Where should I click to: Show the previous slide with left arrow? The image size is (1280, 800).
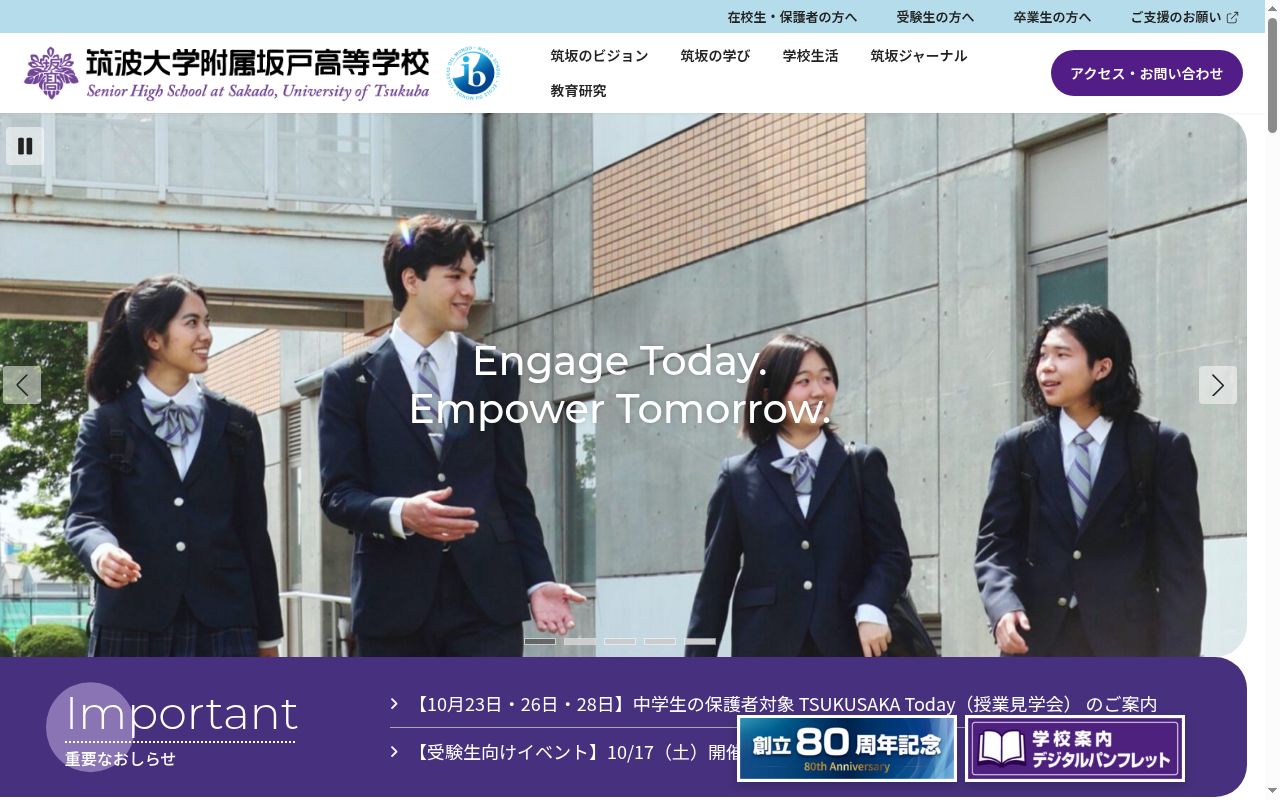click(x=22, y=385)
